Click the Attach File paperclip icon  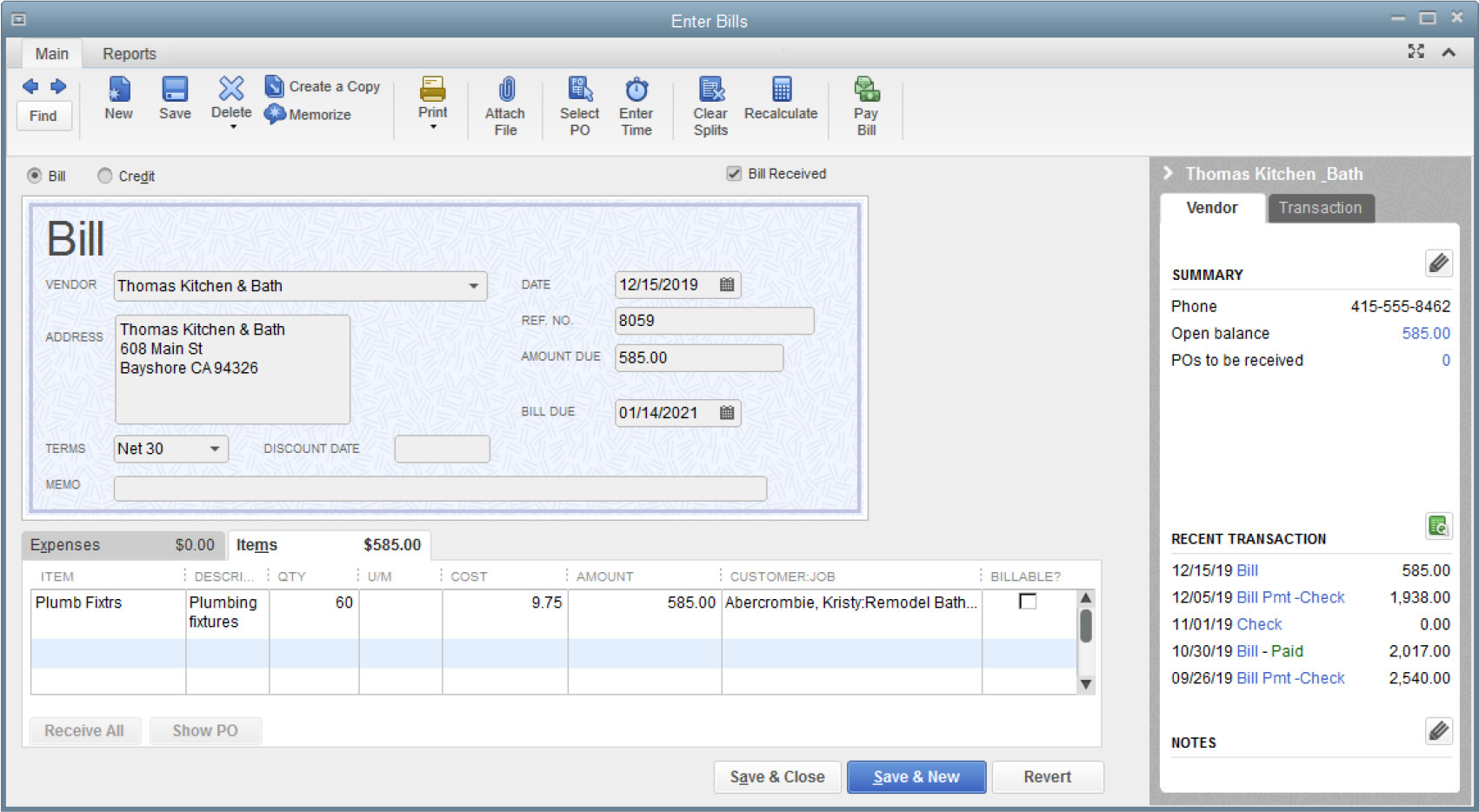[506, 90]
